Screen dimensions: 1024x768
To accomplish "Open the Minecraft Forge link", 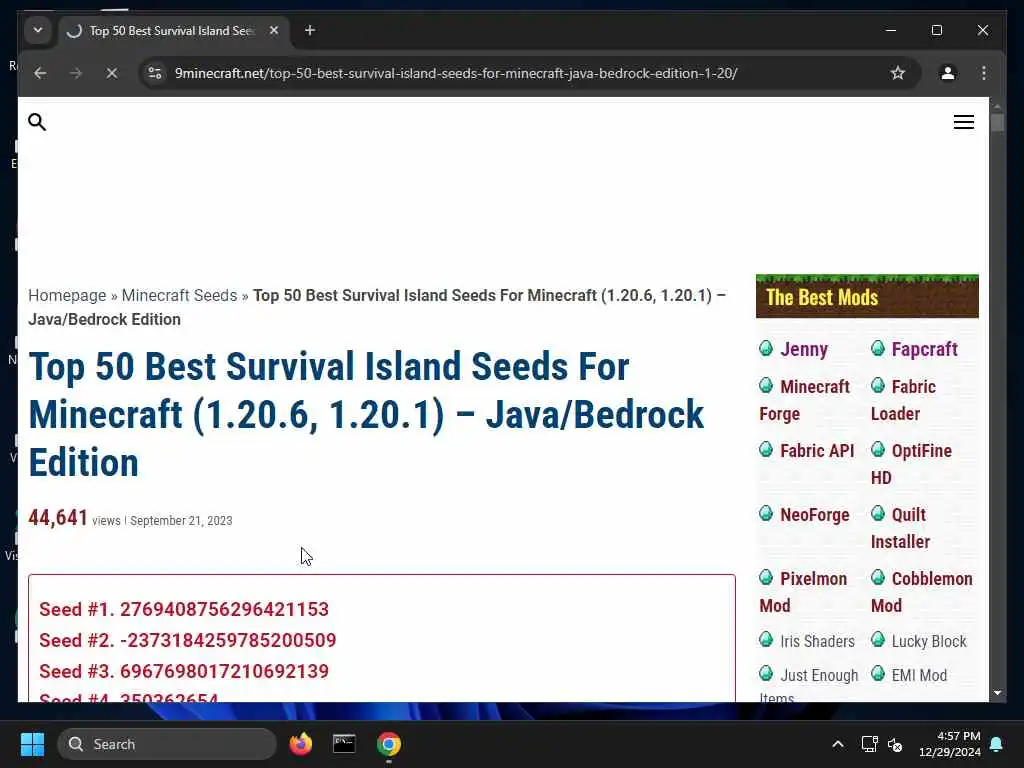I will (x=805, y=400).
